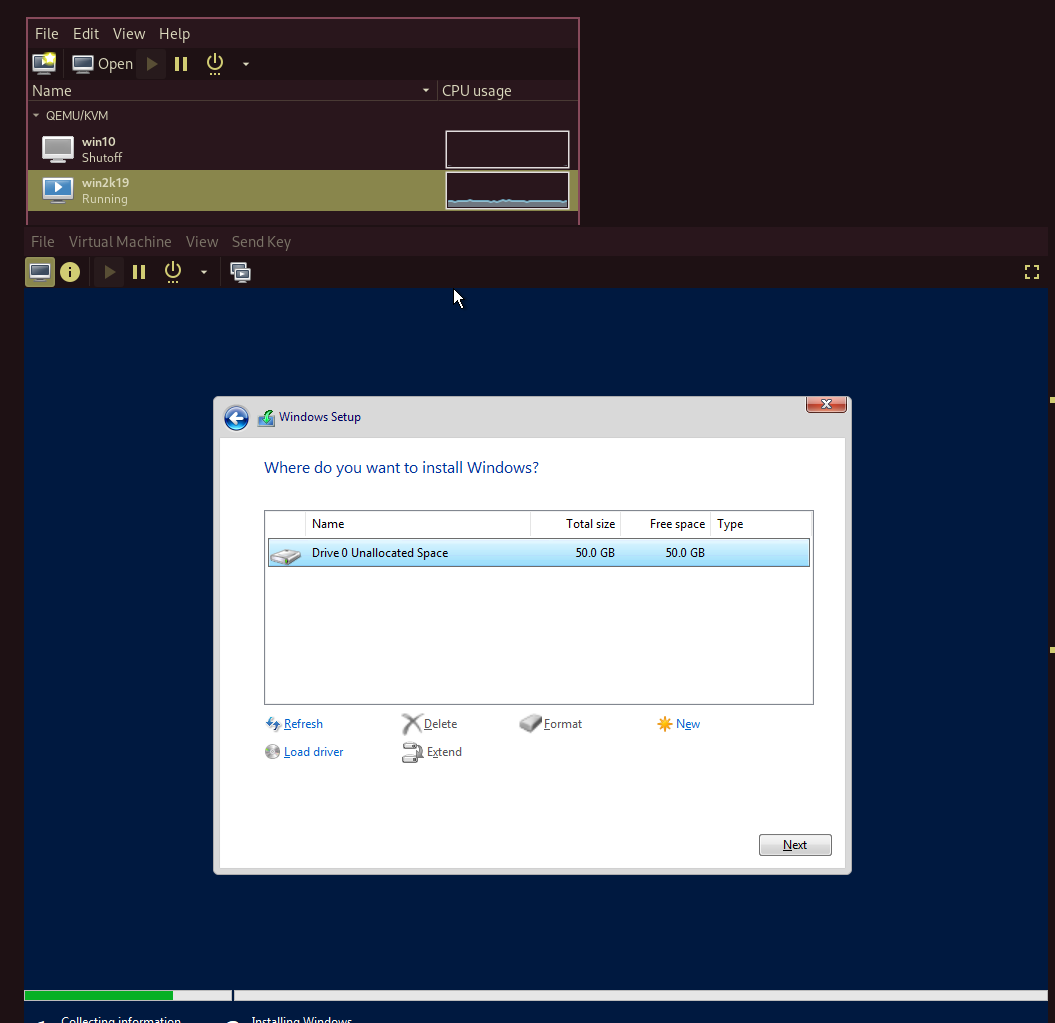Screen dimensions: 1055x1023
Task: Show virtual hardware details info icon
Action: (x=70, y=272)
